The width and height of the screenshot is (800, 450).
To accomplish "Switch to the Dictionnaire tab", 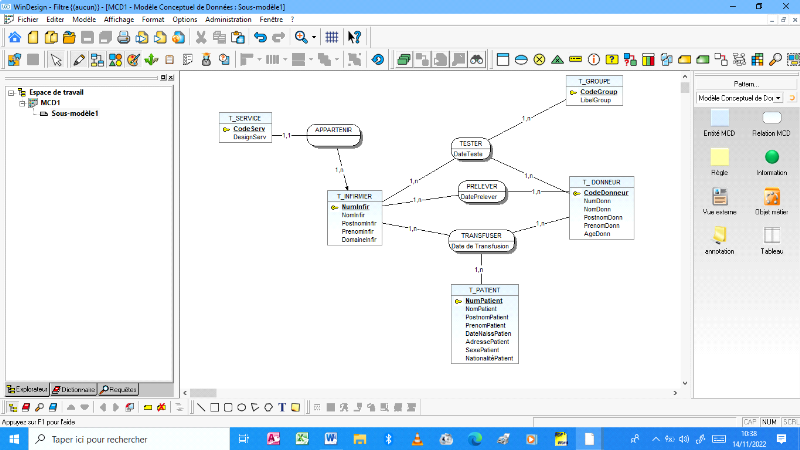I will [x=73, y=388].
